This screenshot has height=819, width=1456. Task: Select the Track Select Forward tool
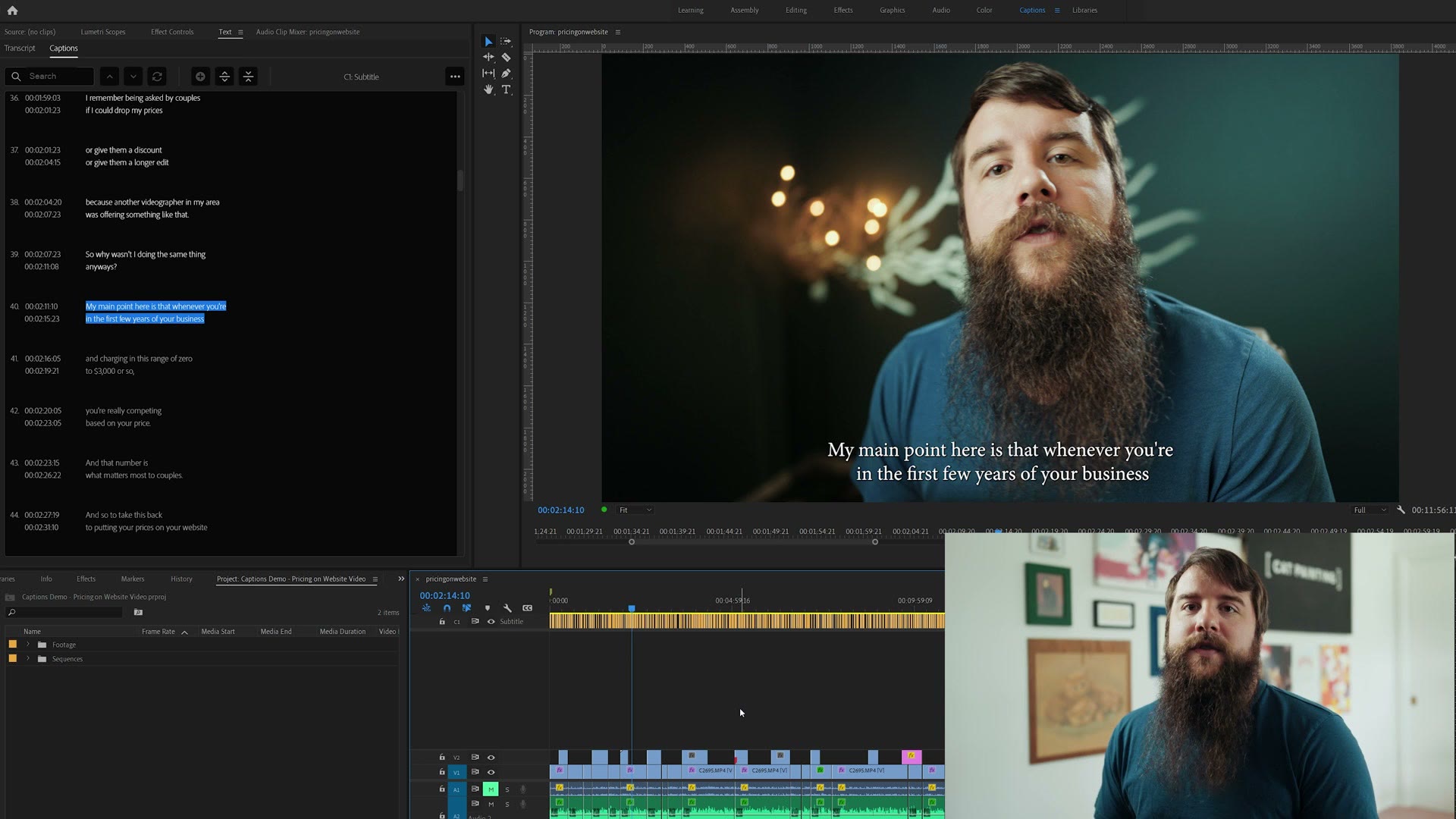click(506, 42)
